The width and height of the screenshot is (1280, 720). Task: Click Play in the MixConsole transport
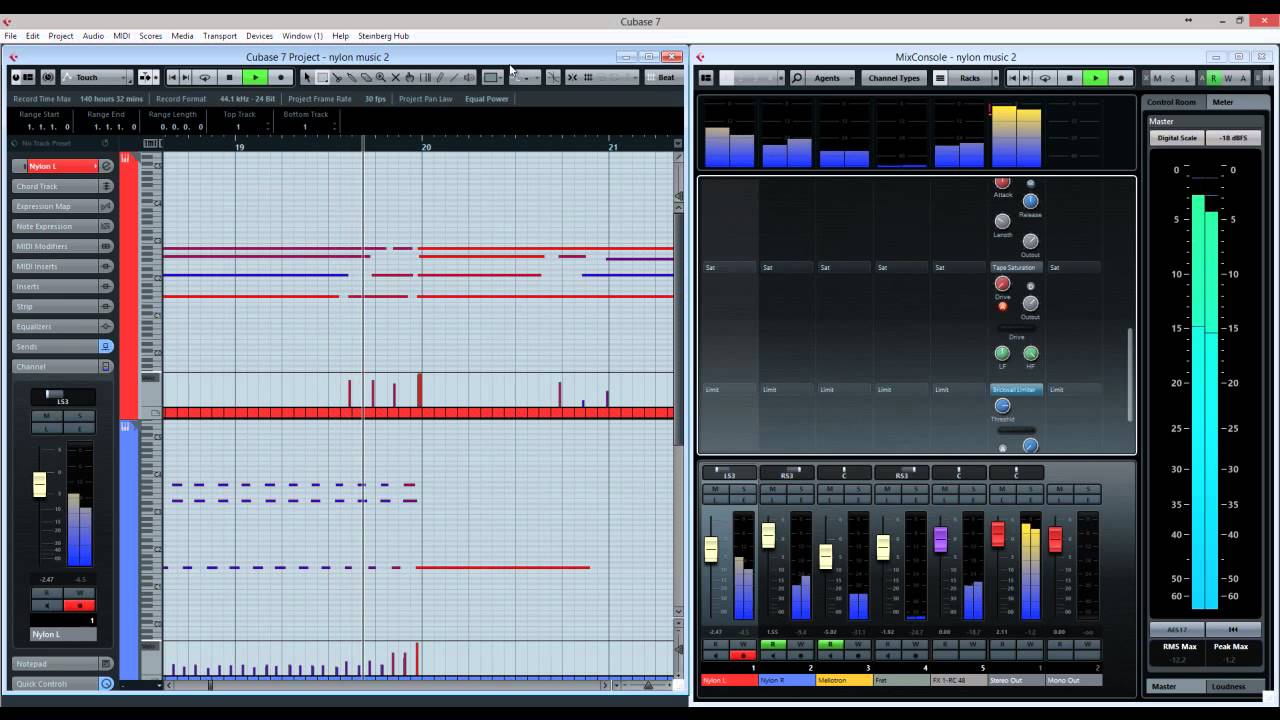(x=1095, y=77)
